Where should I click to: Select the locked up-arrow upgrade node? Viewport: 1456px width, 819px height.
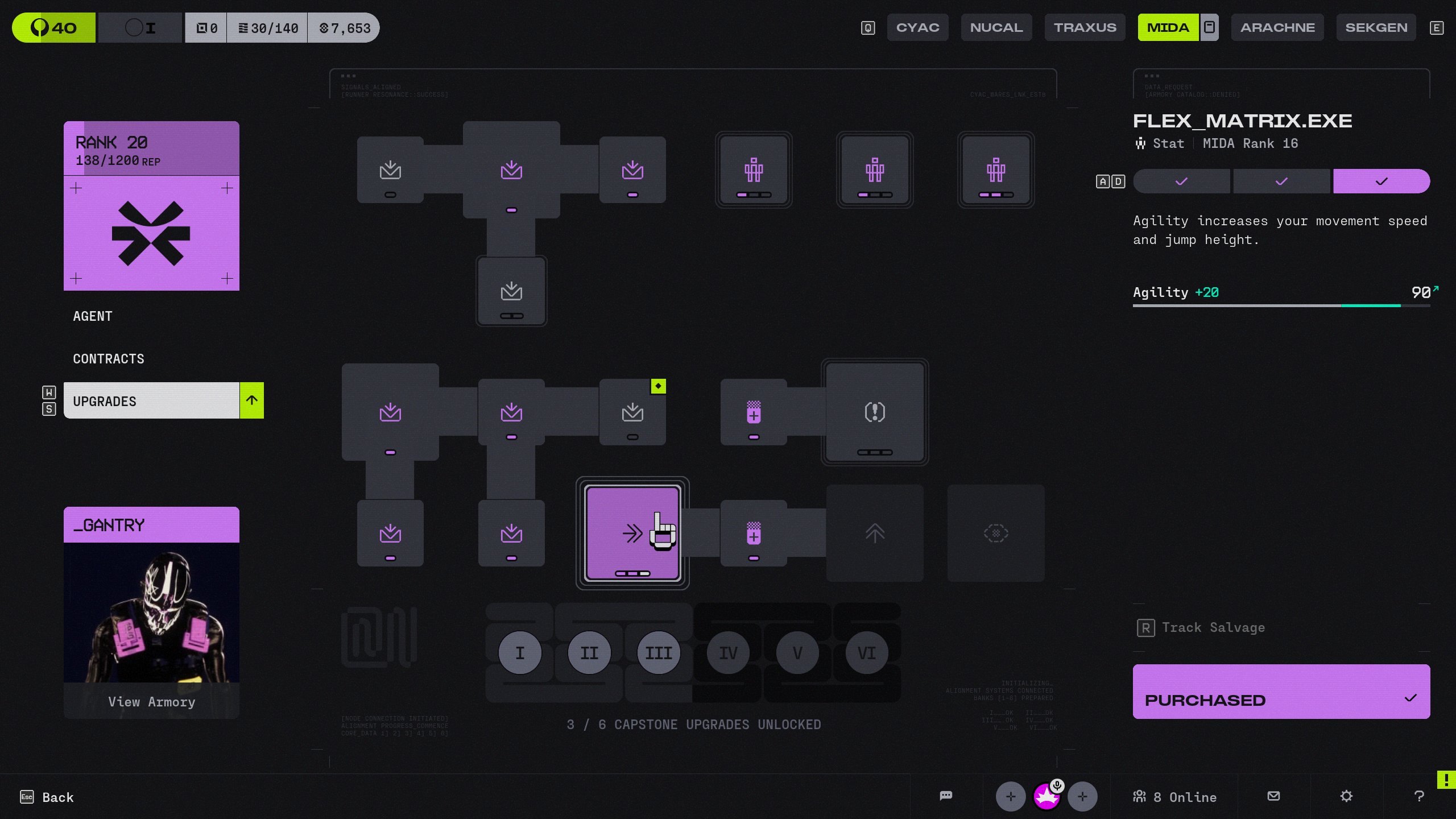tap(875, 533)
